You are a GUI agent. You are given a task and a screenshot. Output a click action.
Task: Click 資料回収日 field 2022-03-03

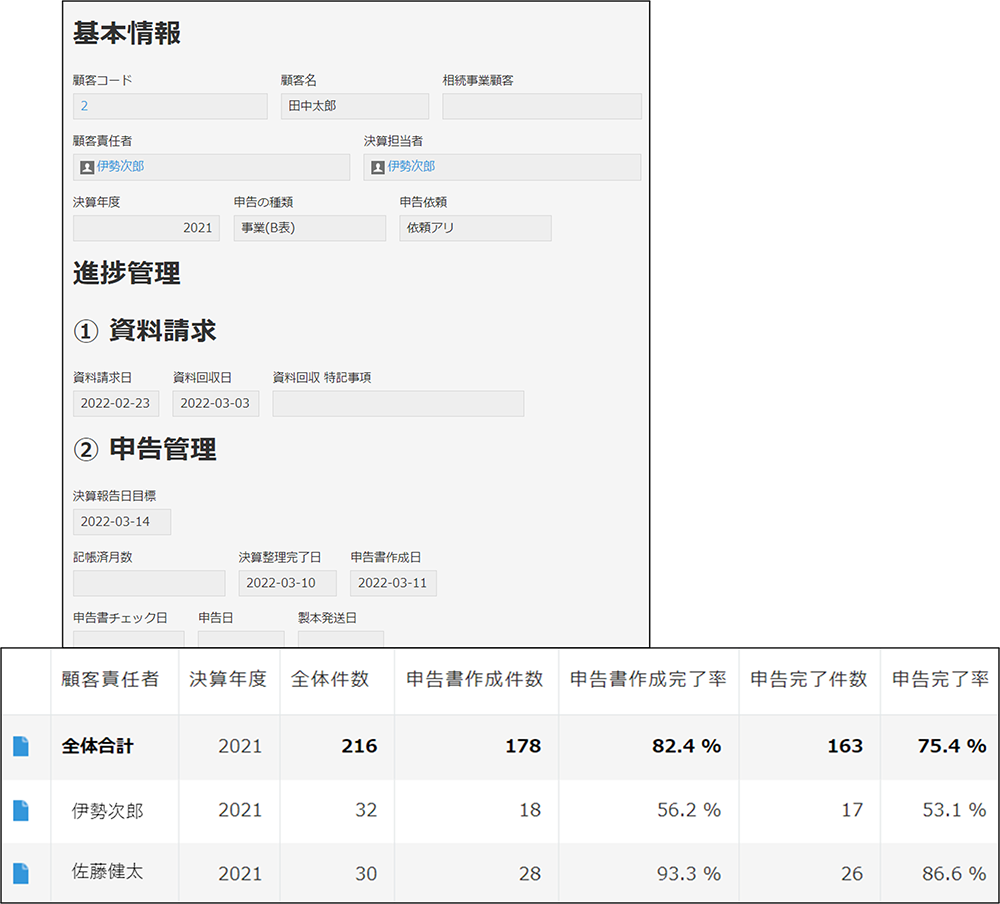click(216, 404)
